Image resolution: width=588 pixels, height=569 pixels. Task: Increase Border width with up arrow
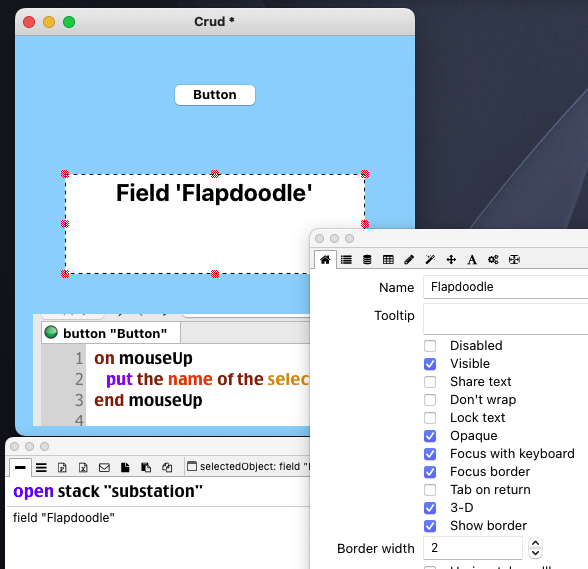click(x=536, y=543)
